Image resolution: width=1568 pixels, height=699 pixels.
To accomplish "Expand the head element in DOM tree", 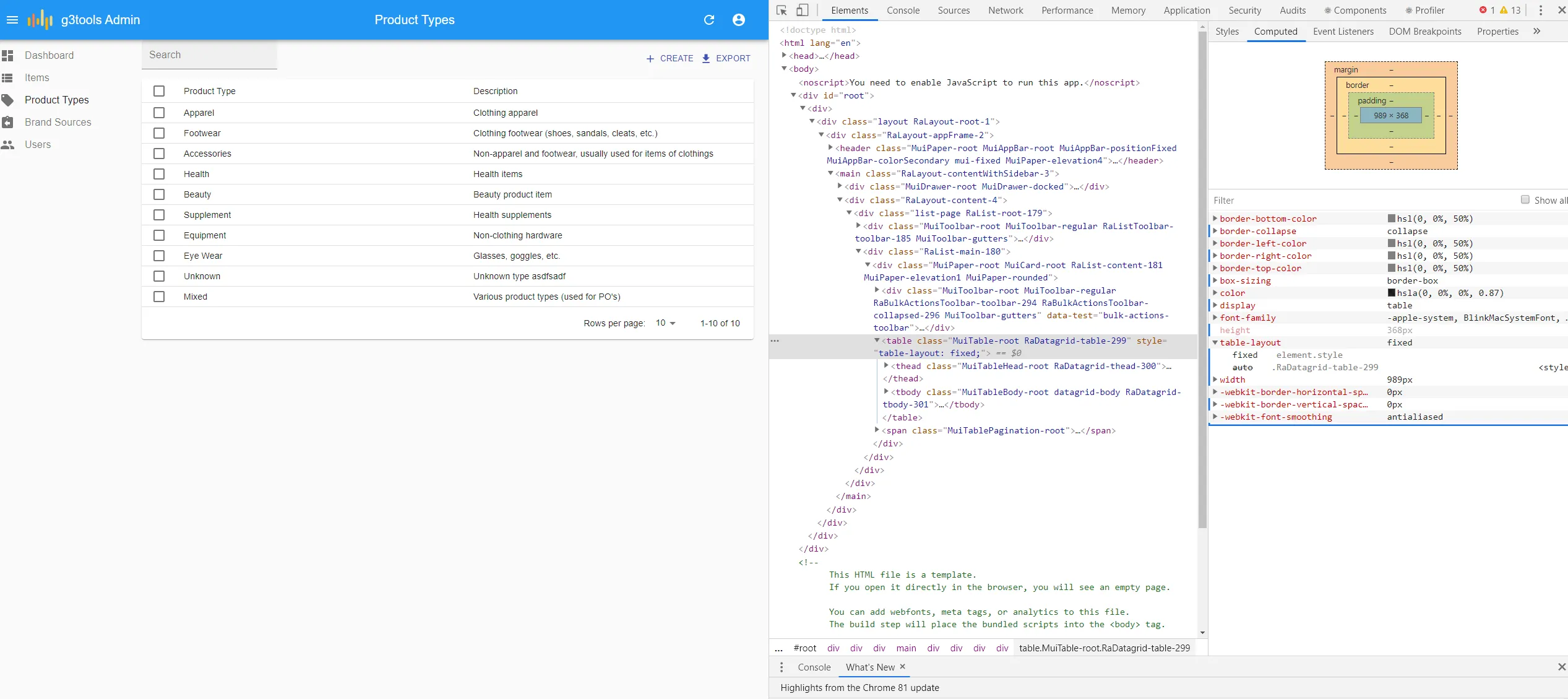I will (784, 56).
